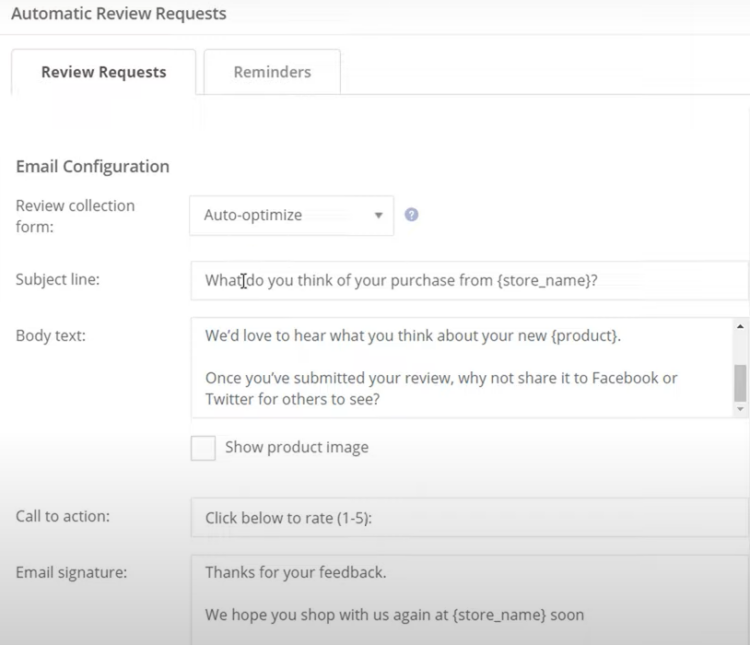Image resolution: width=750 pixels, height=645 pixels.
Task: Enable the Show product image checkbox
Action: point(203,448)
